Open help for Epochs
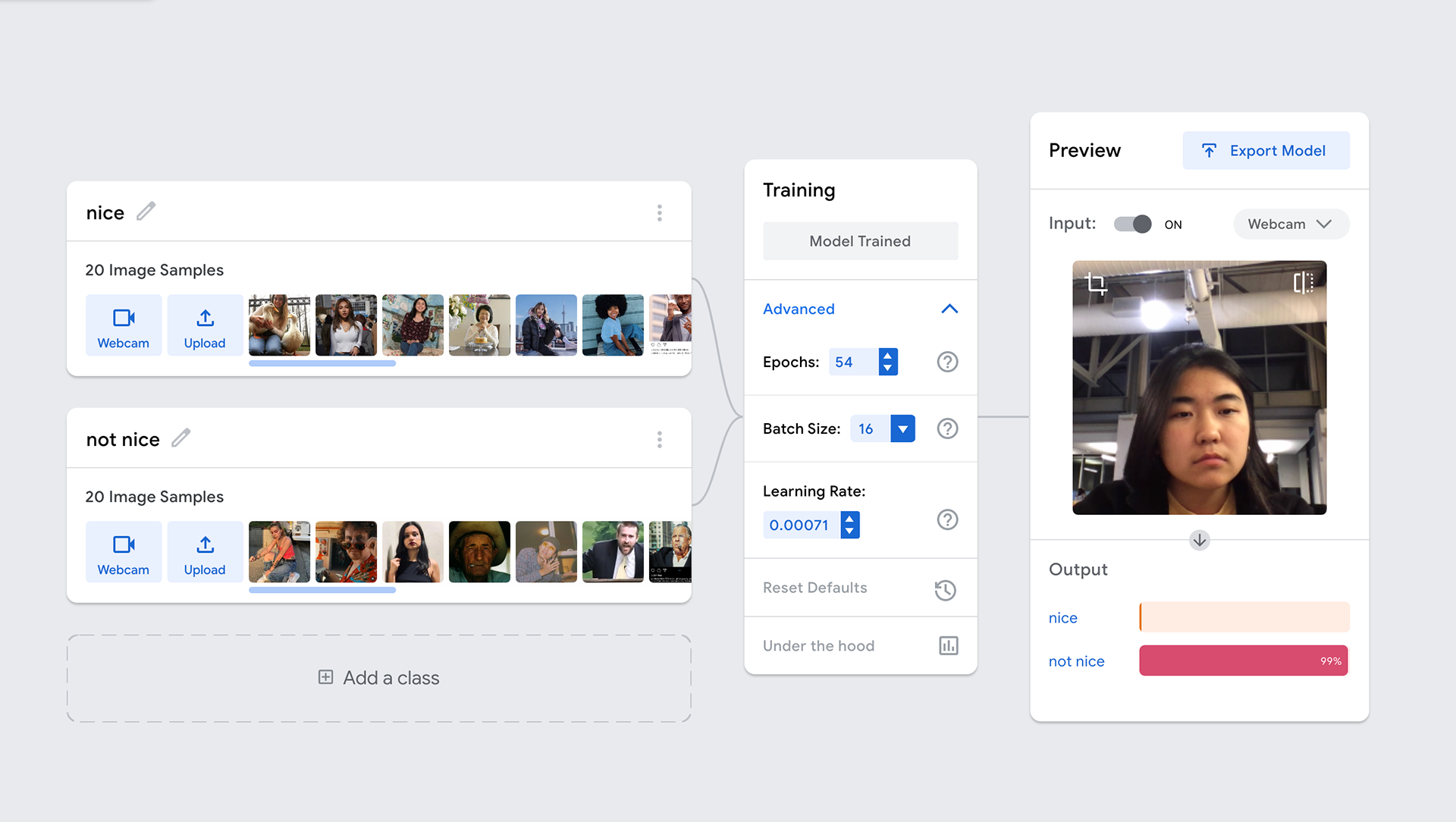 947,362
